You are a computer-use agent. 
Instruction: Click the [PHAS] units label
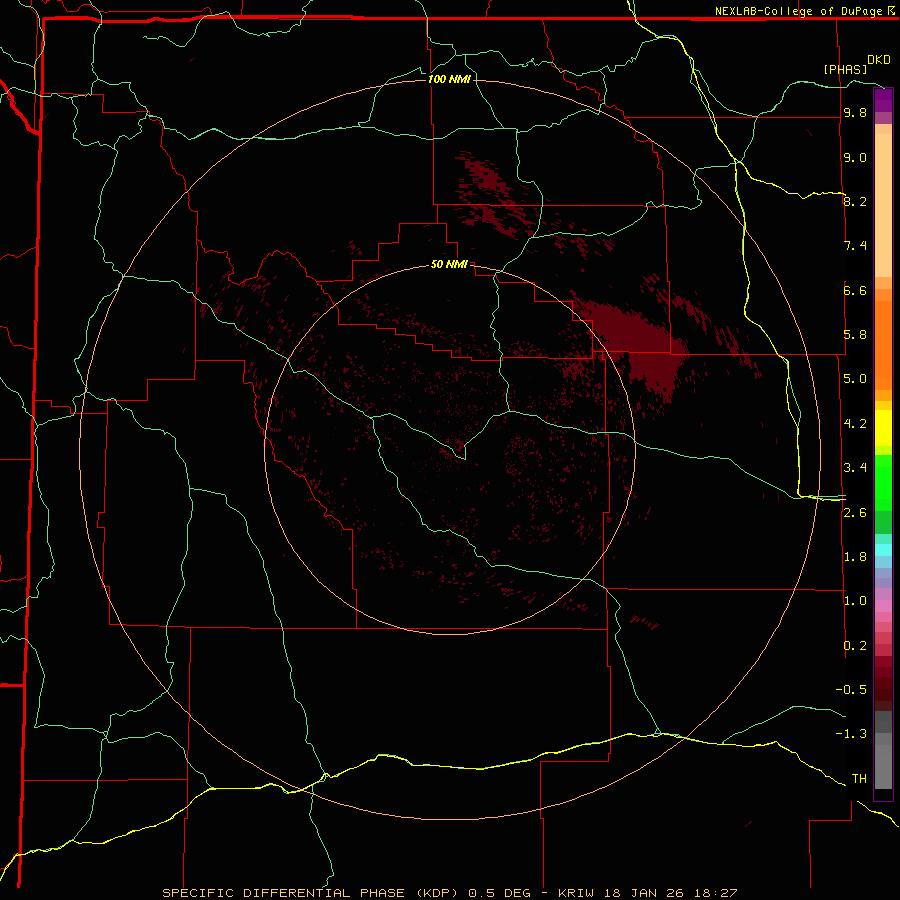click(845, 69)
